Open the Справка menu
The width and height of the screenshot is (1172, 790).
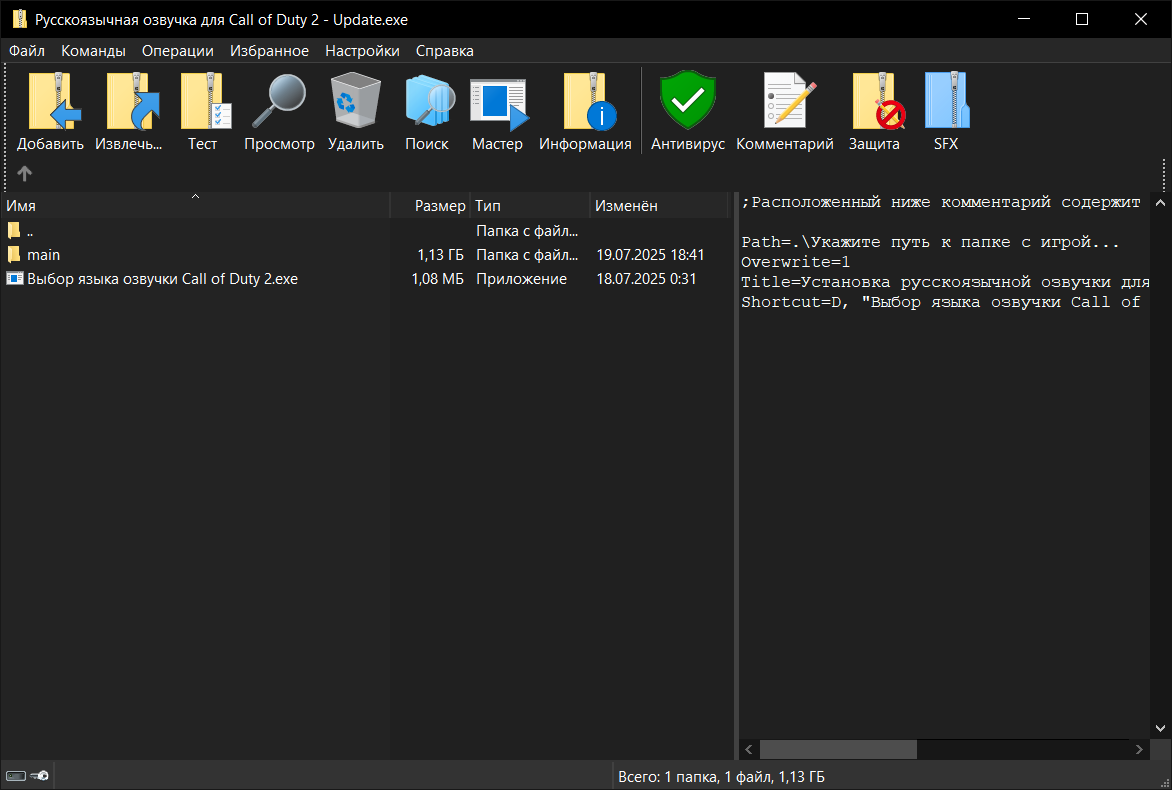[445, 51]
